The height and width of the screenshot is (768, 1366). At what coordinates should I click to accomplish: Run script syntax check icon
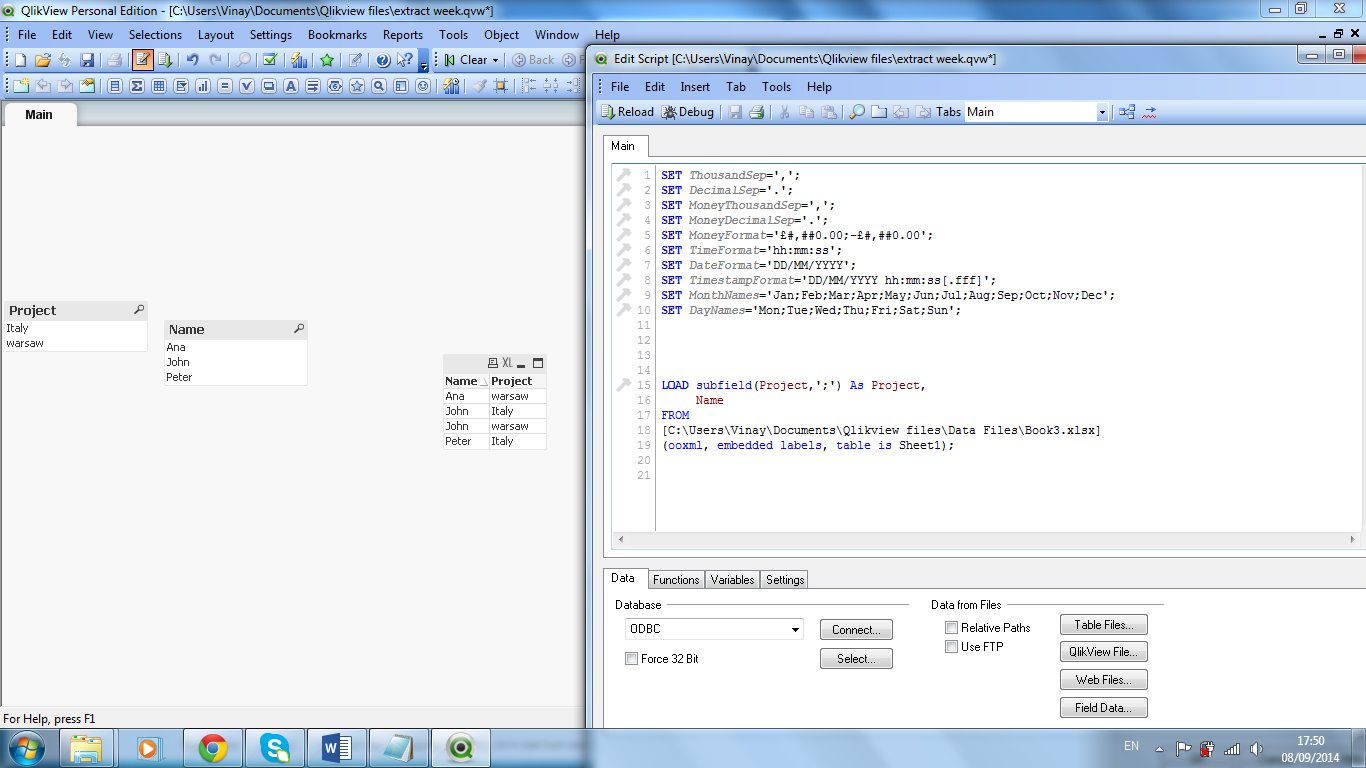point(1149,112)
